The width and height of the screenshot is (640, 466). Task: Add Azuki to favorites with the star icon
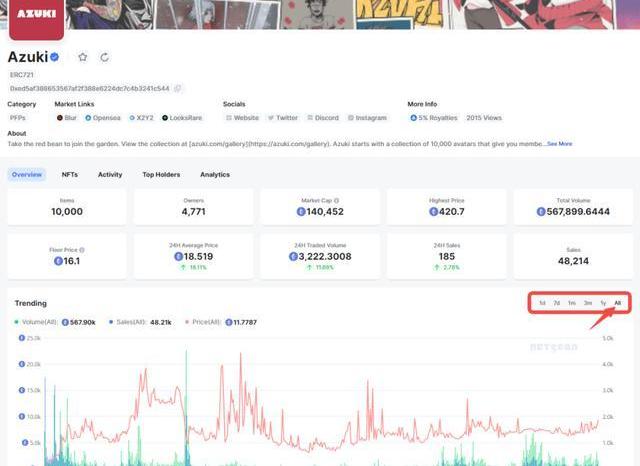[x=83, y=57]
